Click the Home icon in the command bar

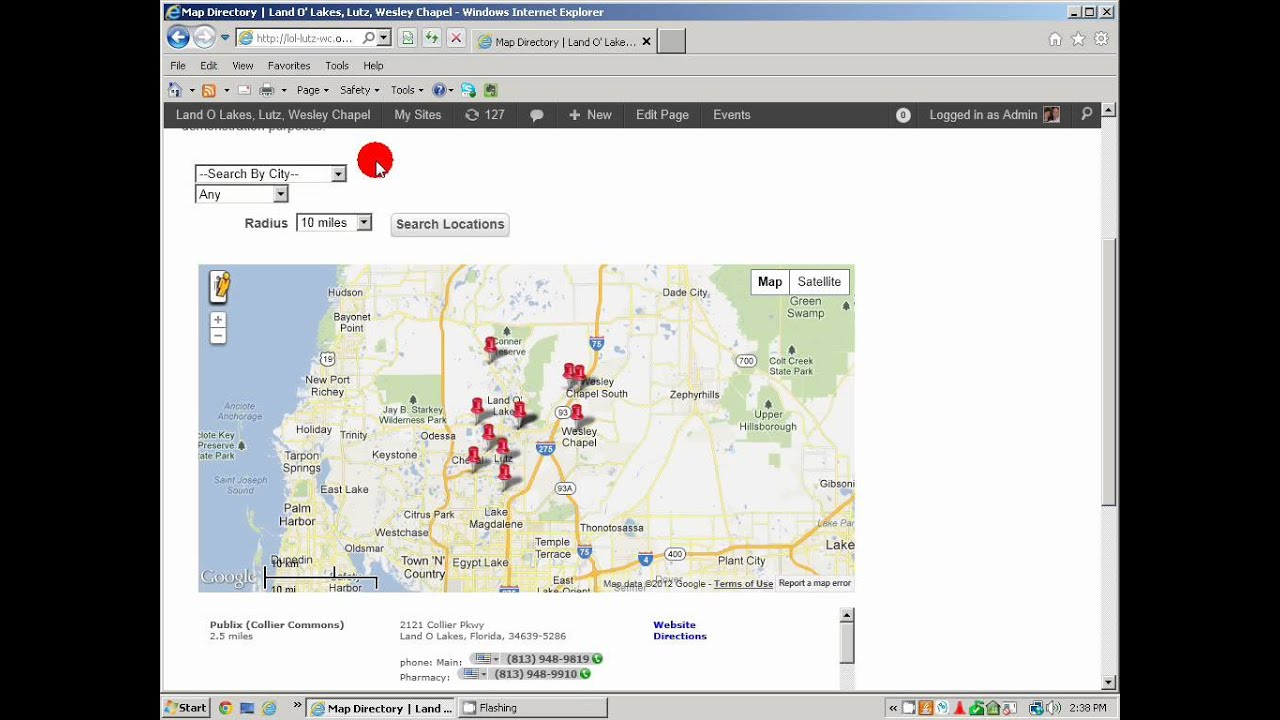click(175, 90)
